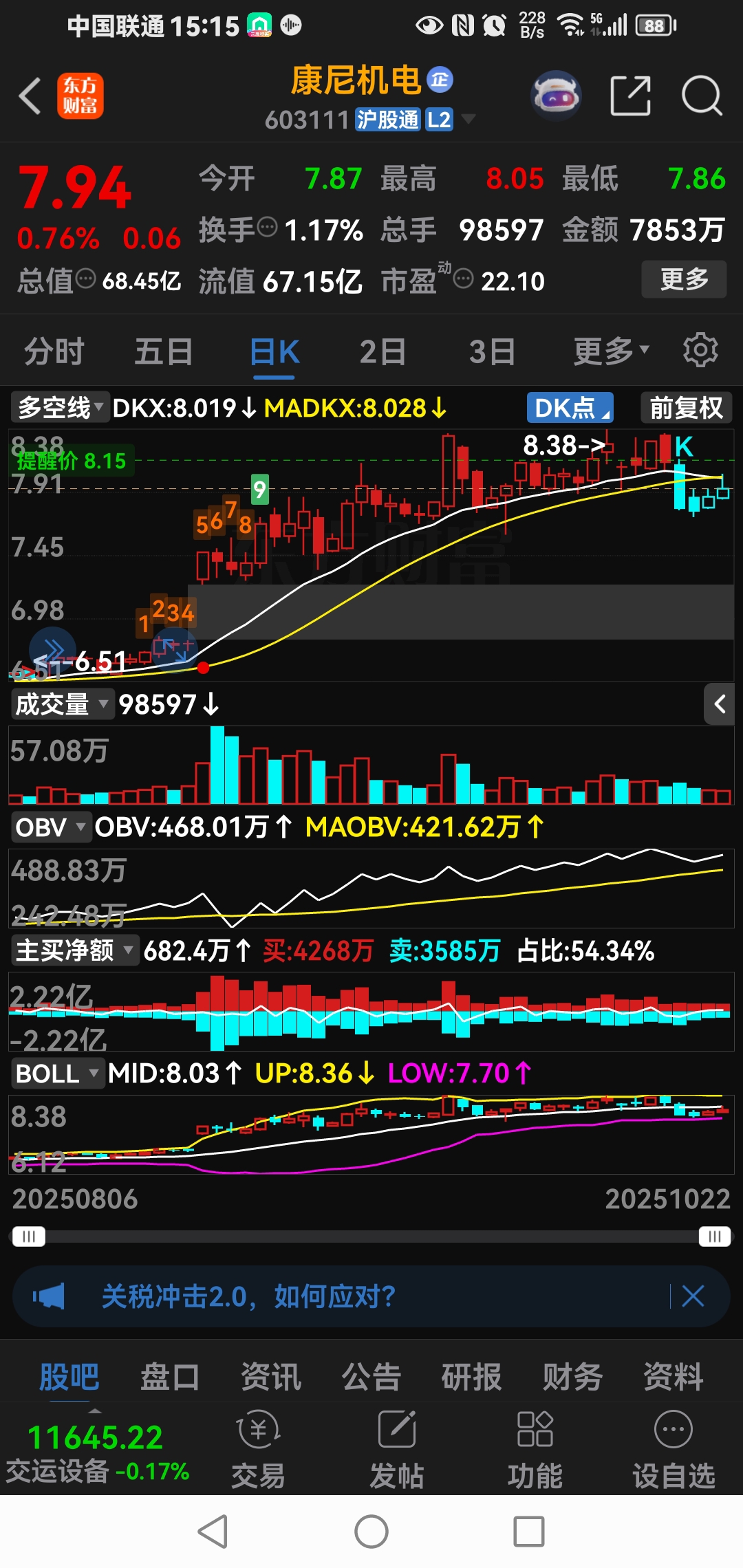Tap the left date range slider handle
Image resolution: width=743 pixels, height=1568 pixels.
click(x=28, y=1237)
